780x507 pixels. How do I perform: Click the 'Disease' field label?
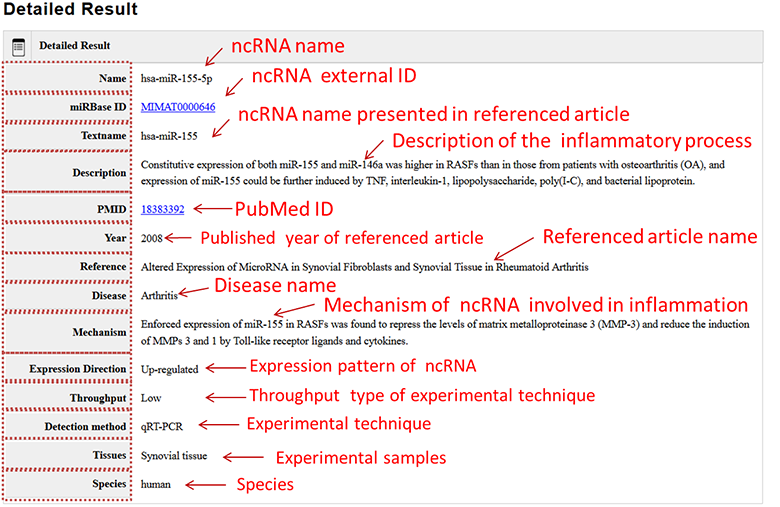pos(109,296)
